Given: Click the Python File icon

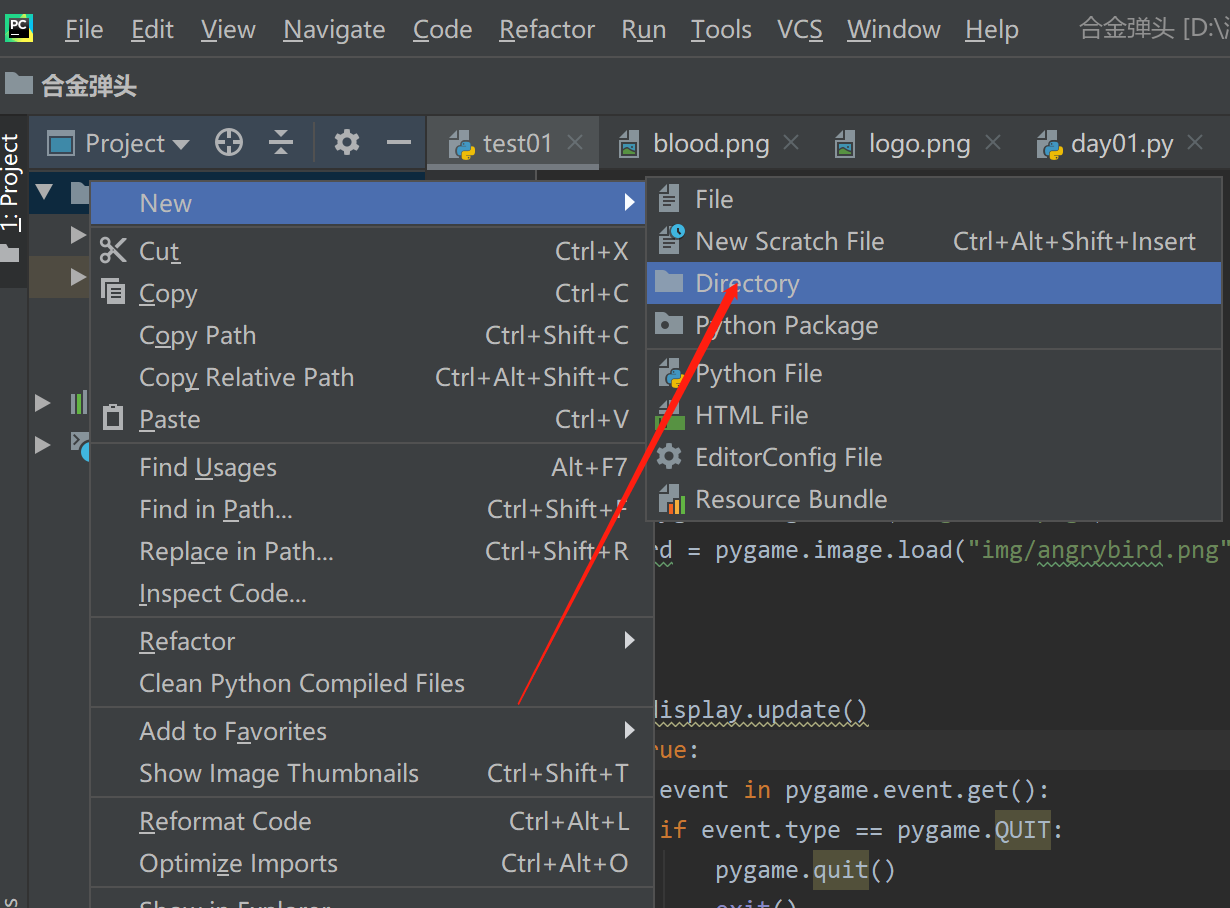Looking at the screenshot, I should click(670, 373).
